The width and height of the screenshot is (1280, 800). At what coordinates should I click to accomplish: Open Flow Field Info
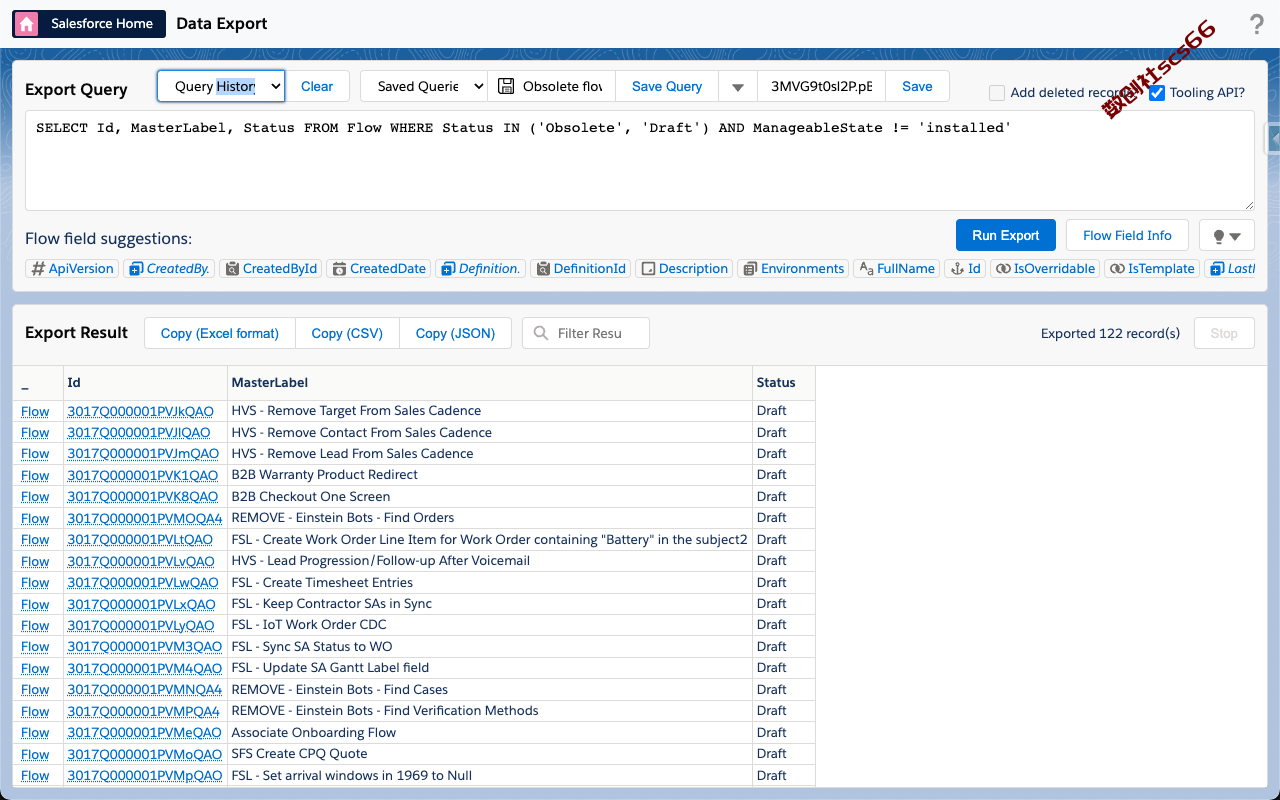(1127, 235)
